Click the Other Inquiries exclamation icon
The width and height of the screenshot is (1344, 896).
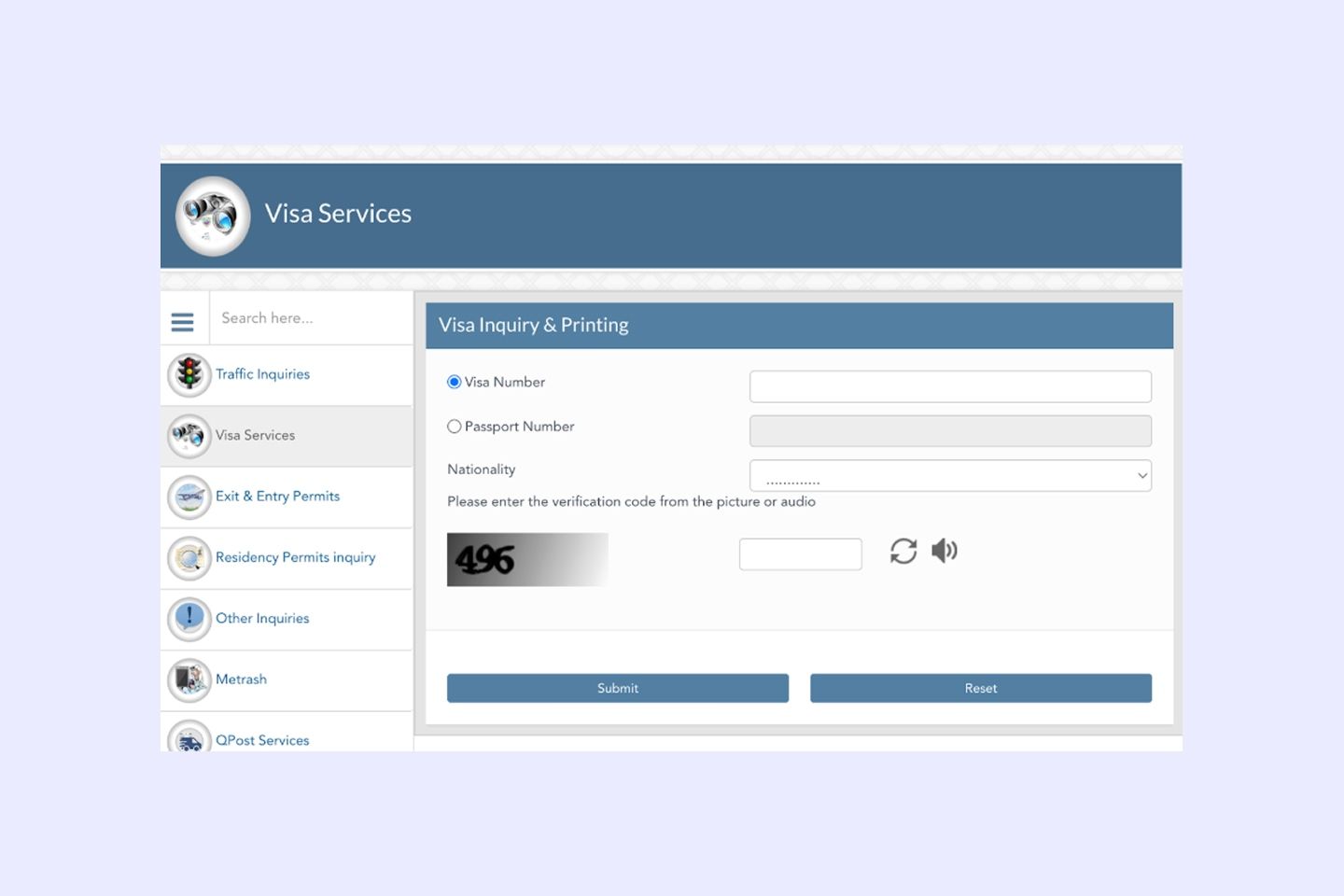pos(189,619)
